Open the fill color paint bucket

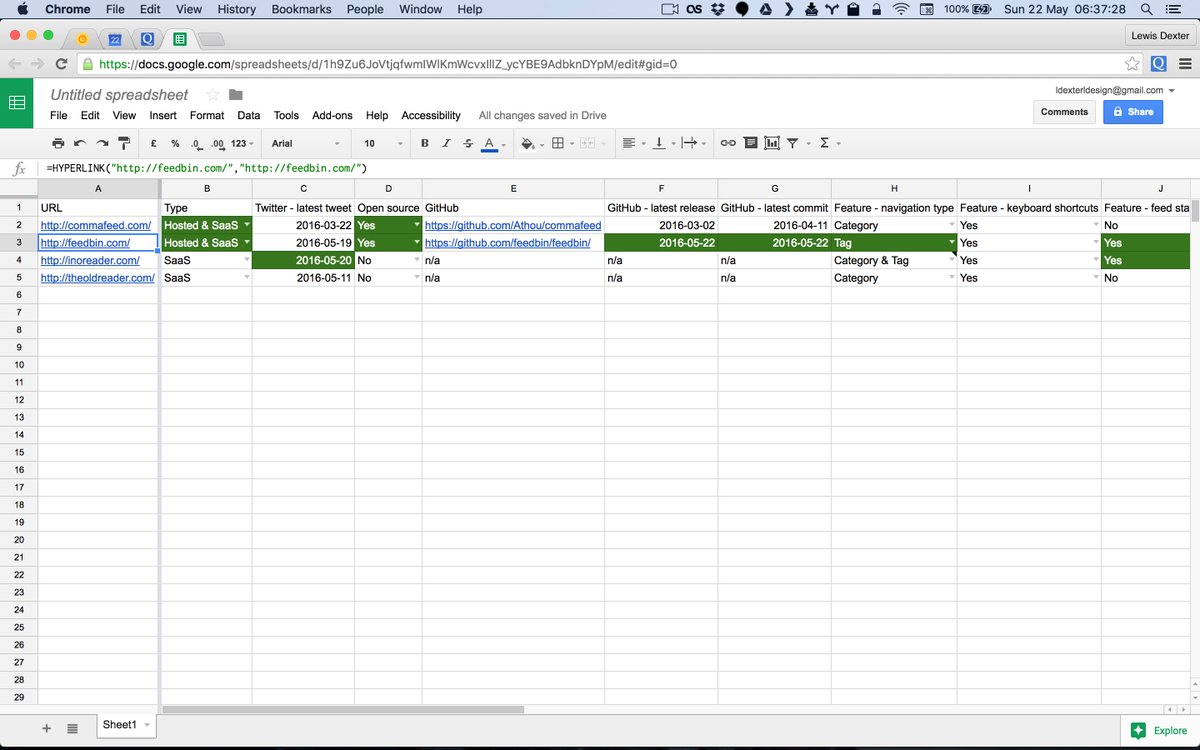click(x=527, y=143)
